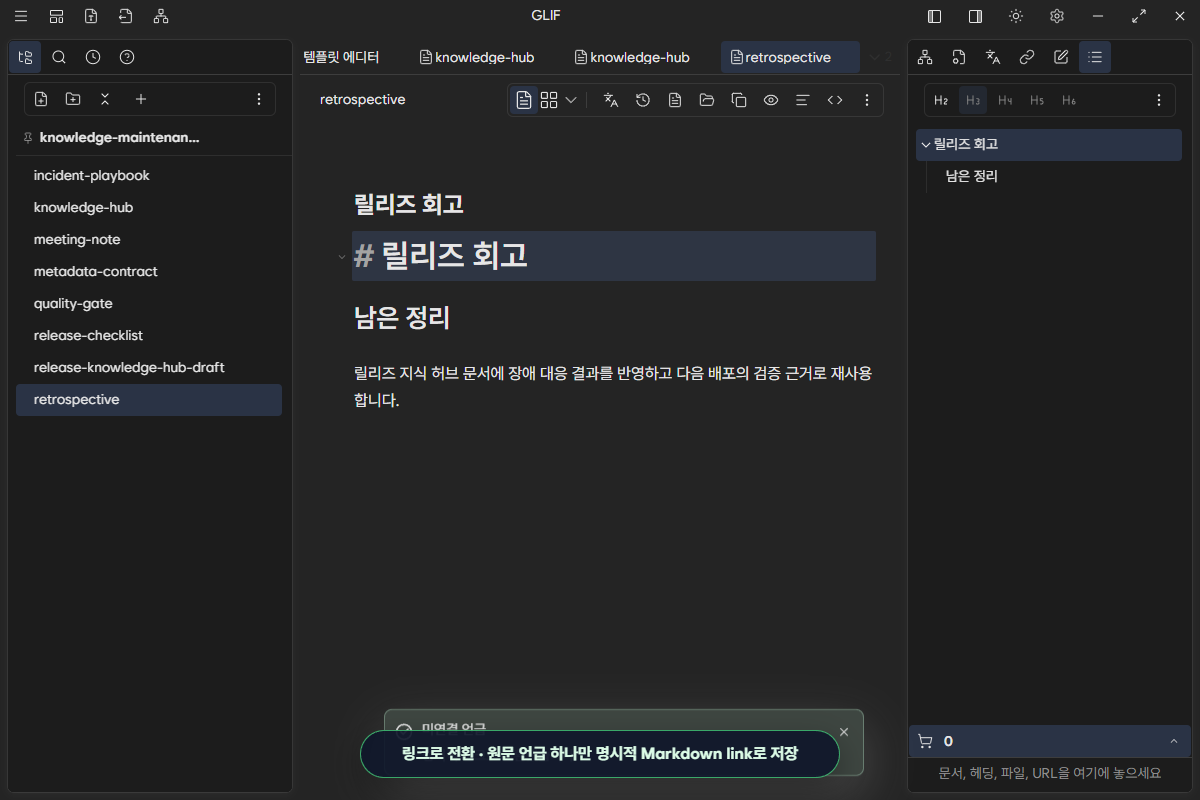Screen dimensions: 1200x800
Task: Open the editor toolbar more-options menu
Action: [x=867, y=100]
